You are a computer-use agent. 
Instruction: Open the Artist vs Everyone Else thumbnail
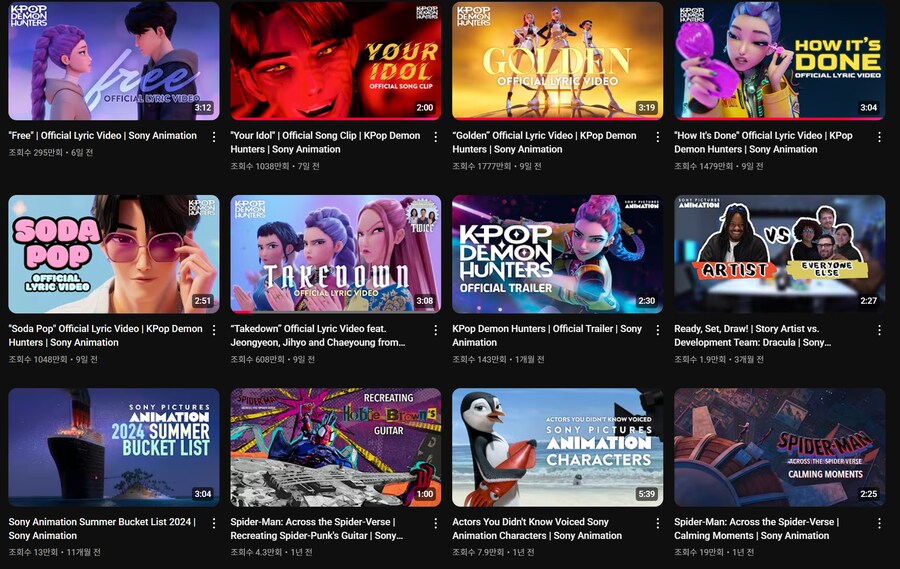click(779, 254)
